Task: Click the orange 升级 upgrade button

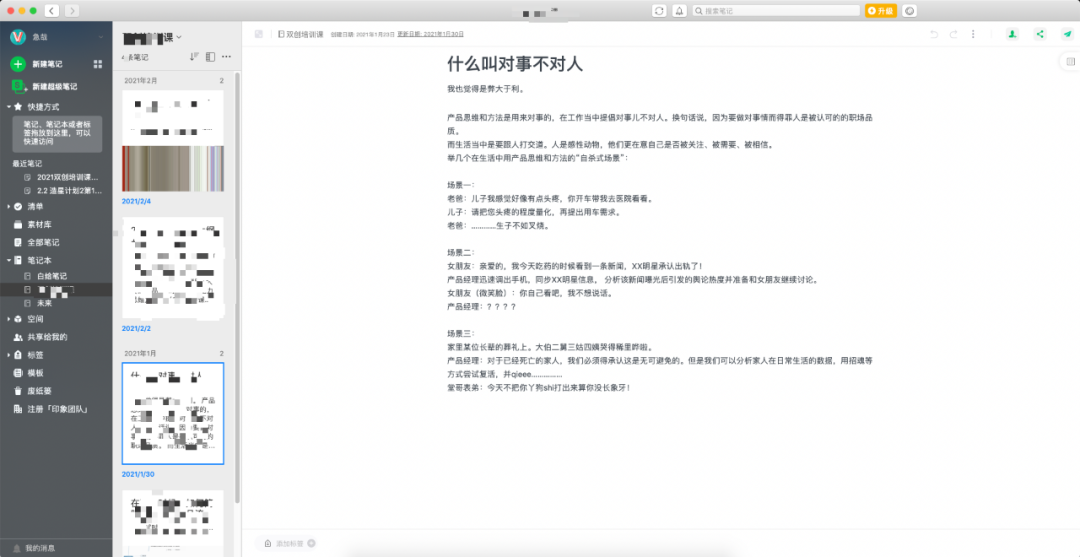Action: click(x=881, y=10)
